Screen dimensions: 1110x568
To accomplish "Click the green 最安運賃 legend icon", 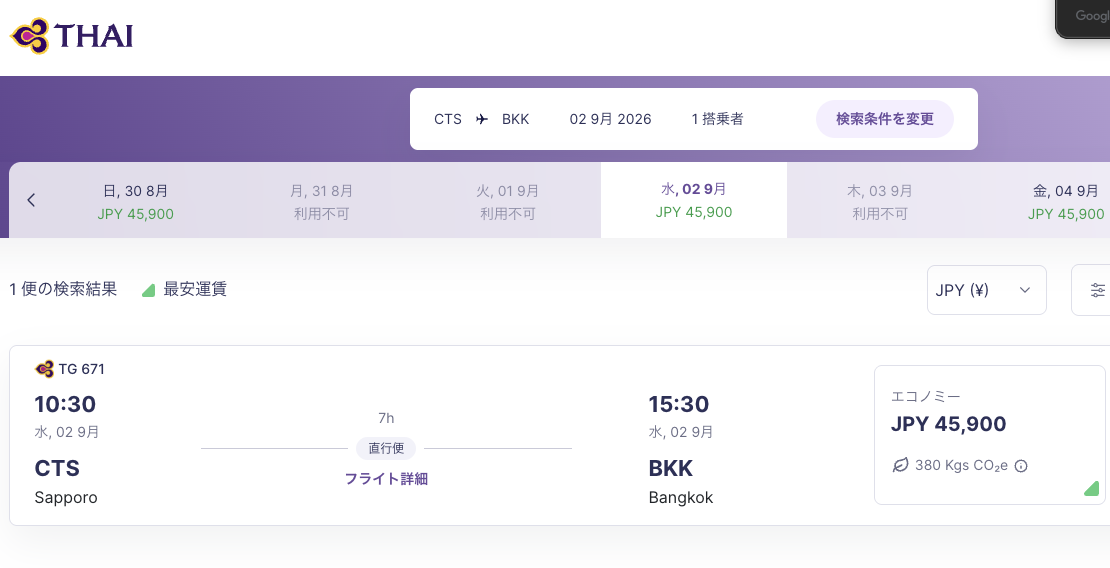I will [x=149, y=290].
